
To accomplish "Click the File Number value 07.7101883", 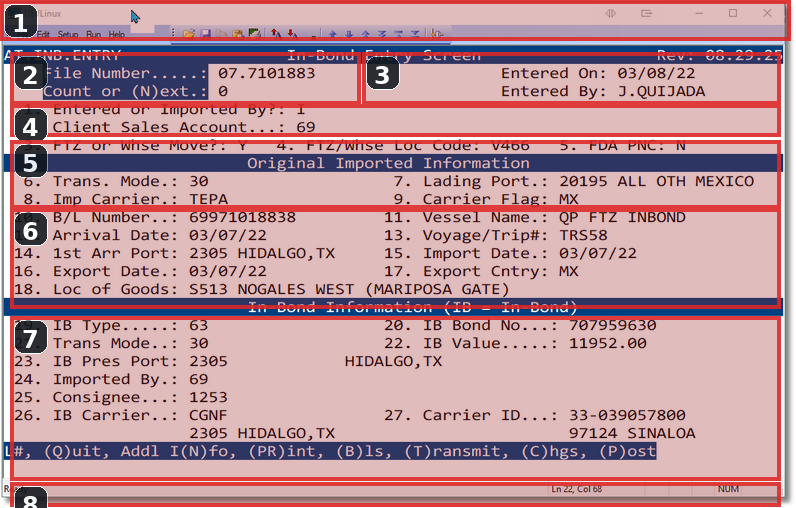I will tap(267, 73).
